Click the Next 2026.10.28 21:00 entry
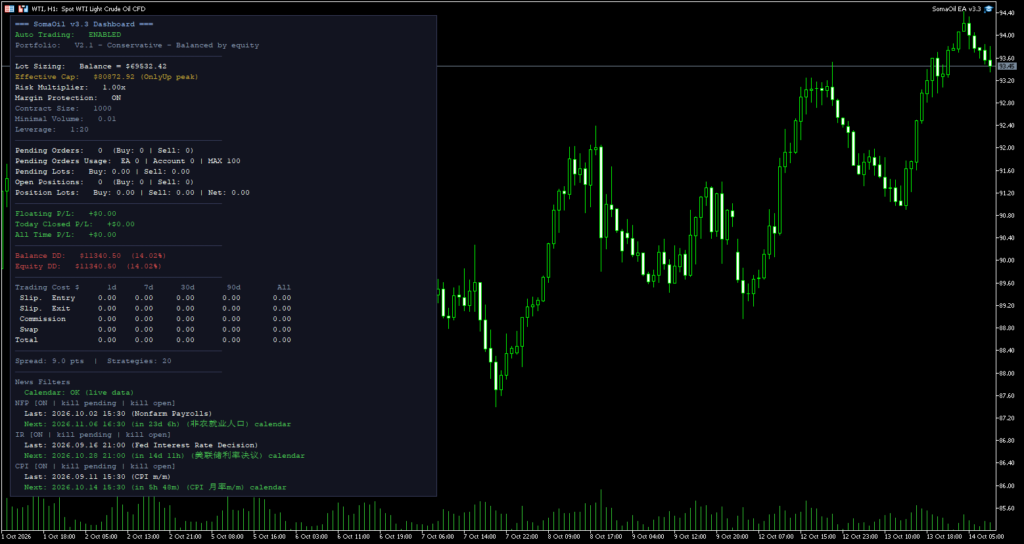Screen dimensions: 1024x544 tap(165, 456)
